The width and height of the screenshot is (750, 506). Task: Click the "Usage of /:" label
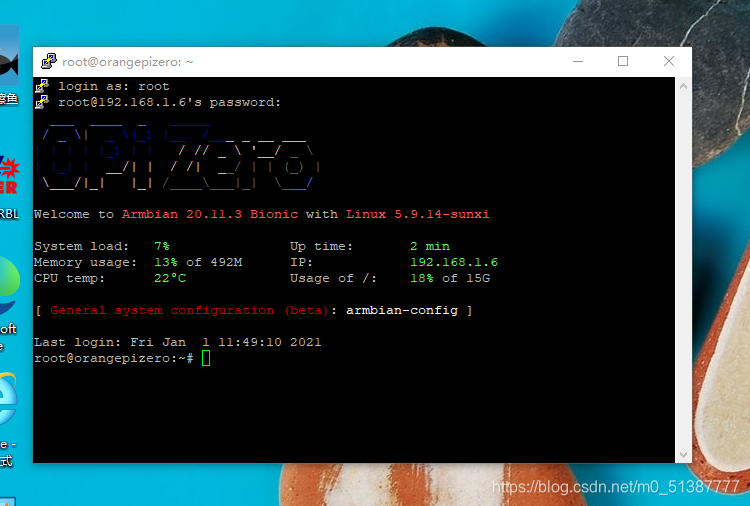[x=333, y=278]
